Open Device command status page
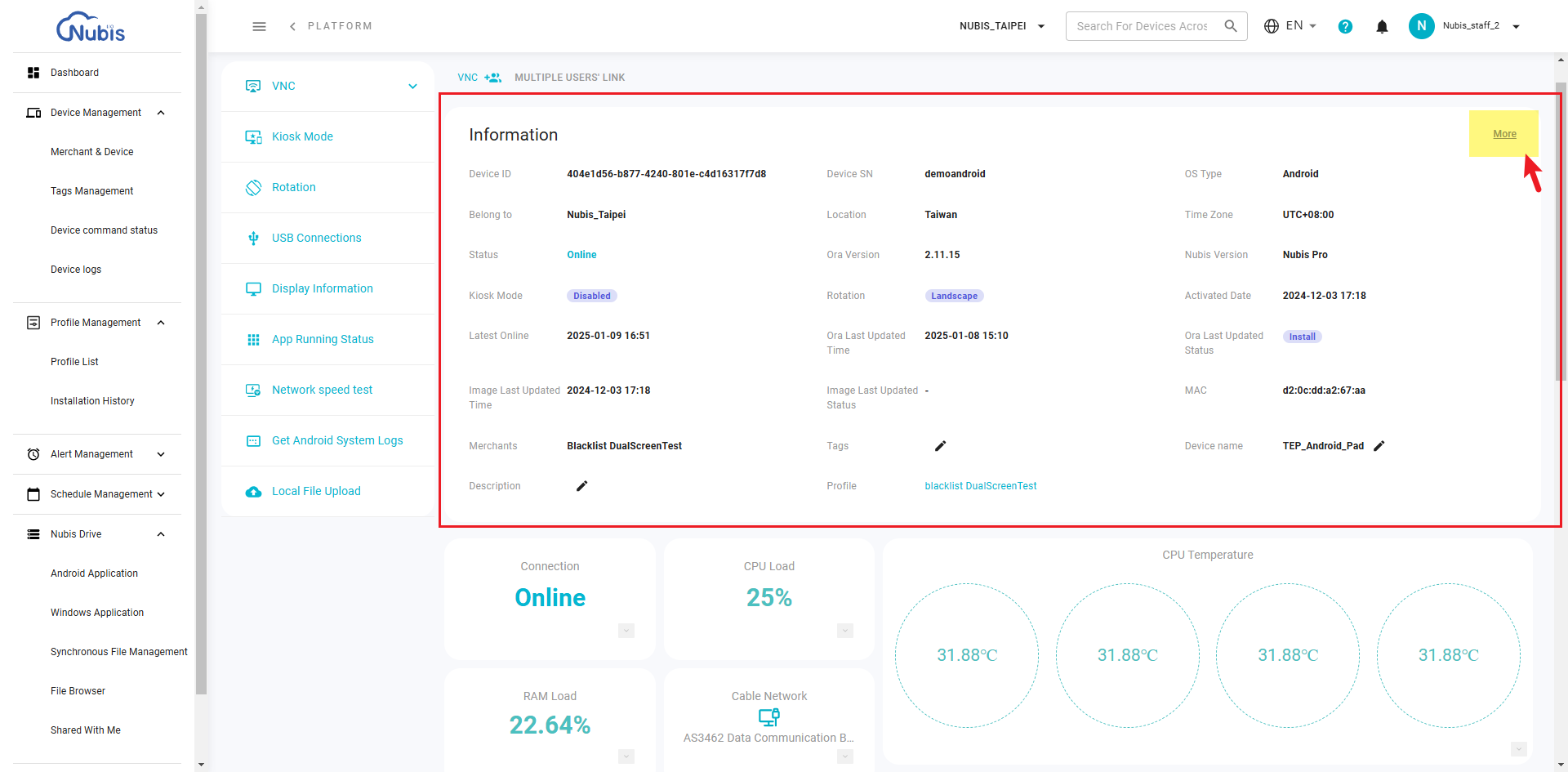 (104, 230)
